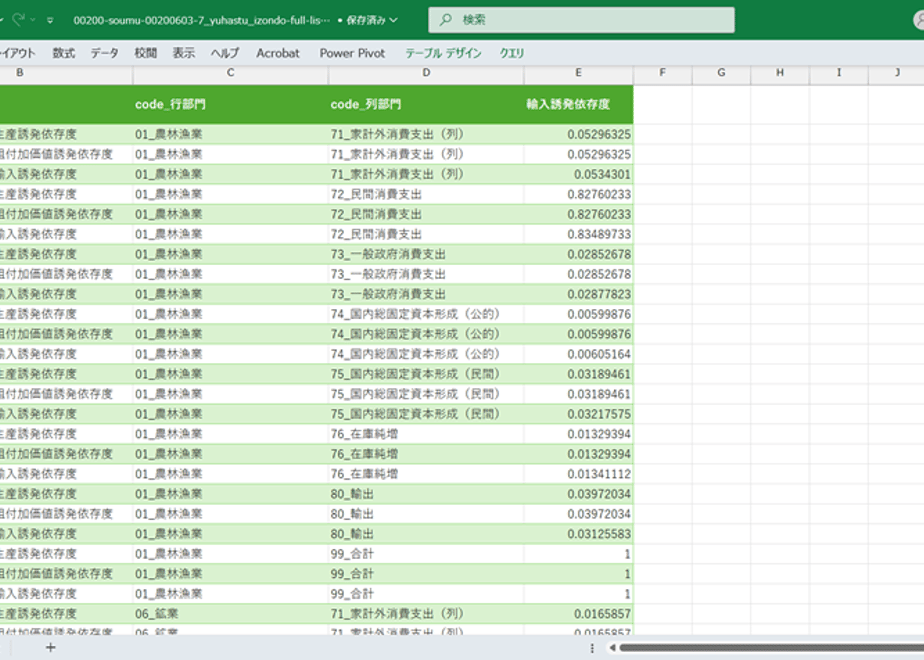Select column J header
Screen dimensions: 924x660
pyautogui.click(x=896, y=72)
